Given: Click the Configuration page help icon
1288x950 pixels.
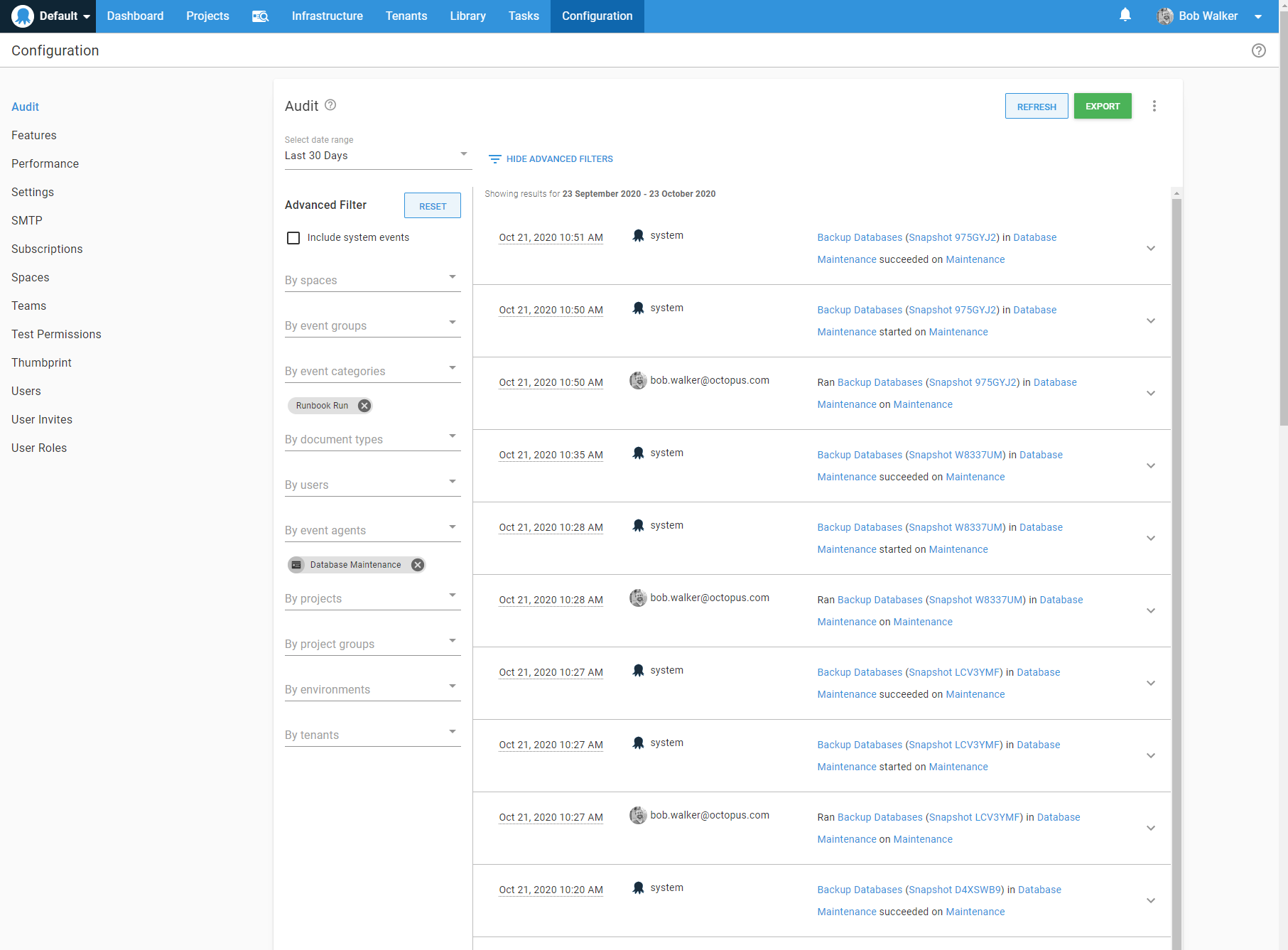Looking at the screenshot, I should pos(1258,50).
